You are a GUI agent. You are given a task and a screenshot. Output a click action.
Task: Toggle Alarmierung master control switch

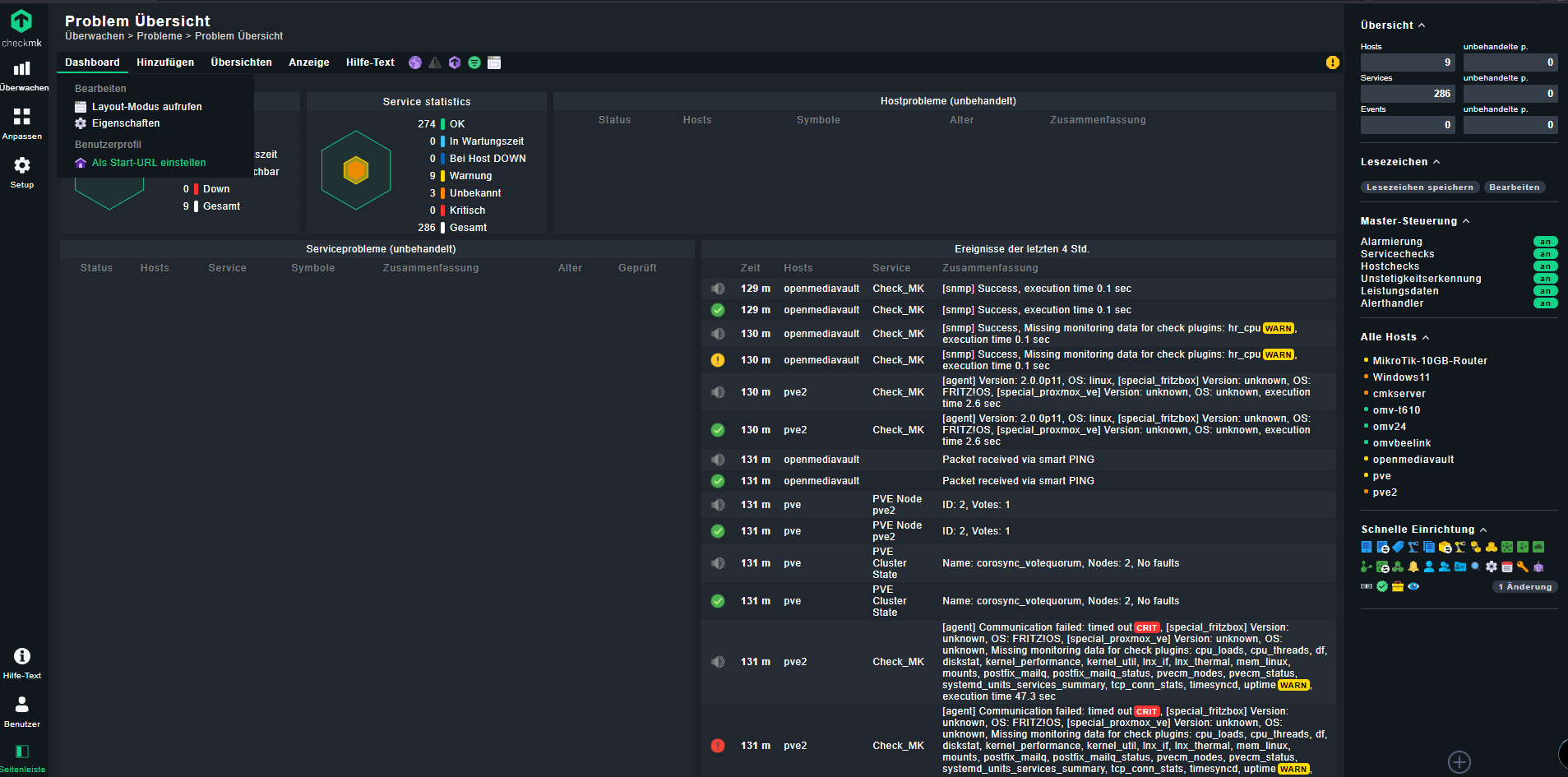coord(1546,242)
